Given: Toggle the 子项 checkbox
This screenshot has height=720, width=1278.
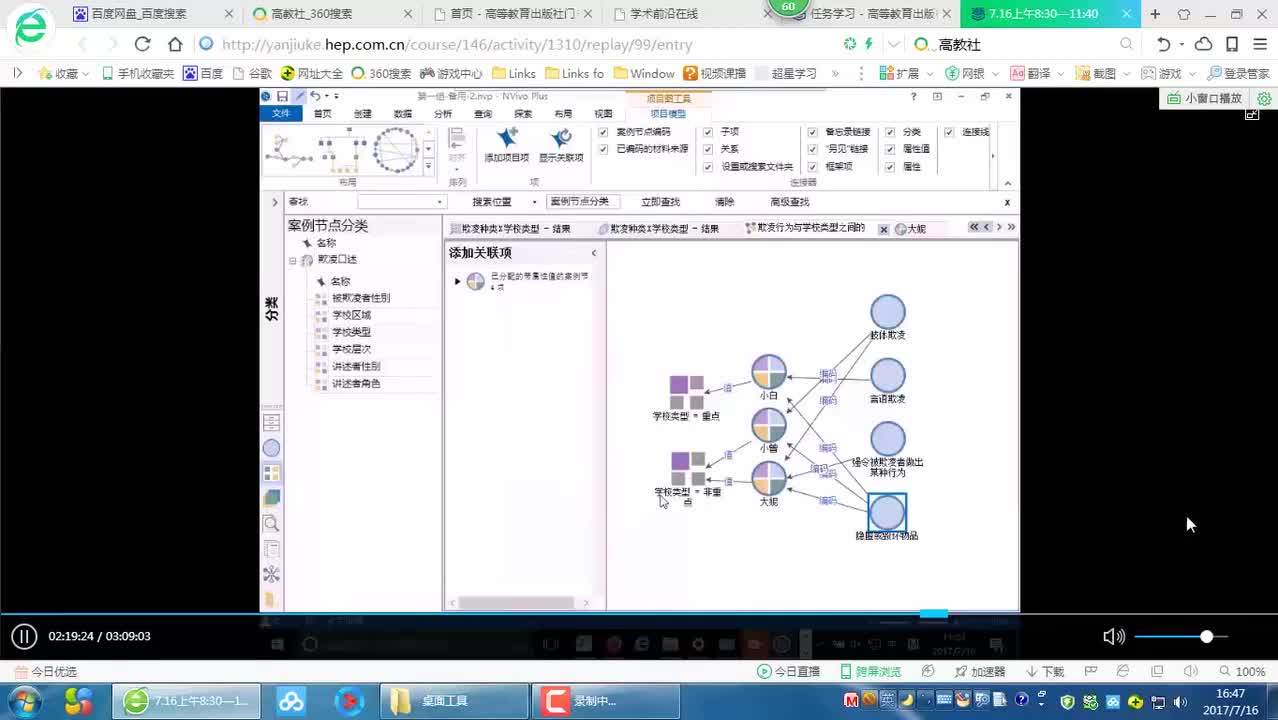Looking at the screenshot, I should 708,132.
